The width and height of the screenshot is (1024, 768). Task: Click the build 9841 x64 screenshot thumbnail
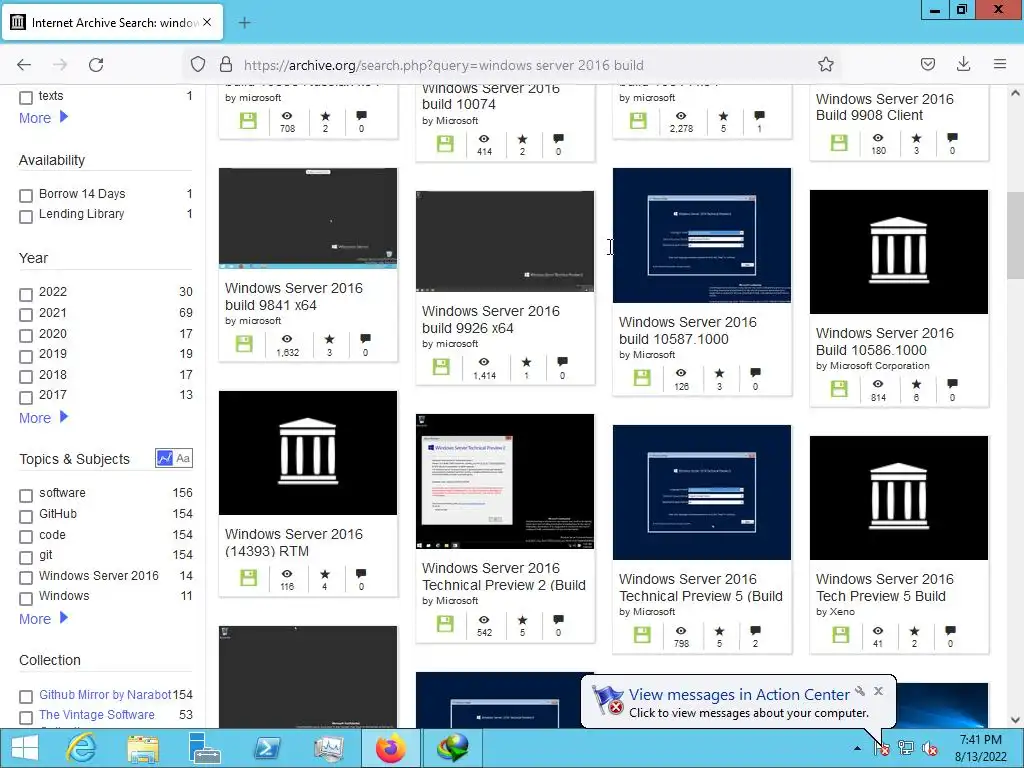point(308,218)
